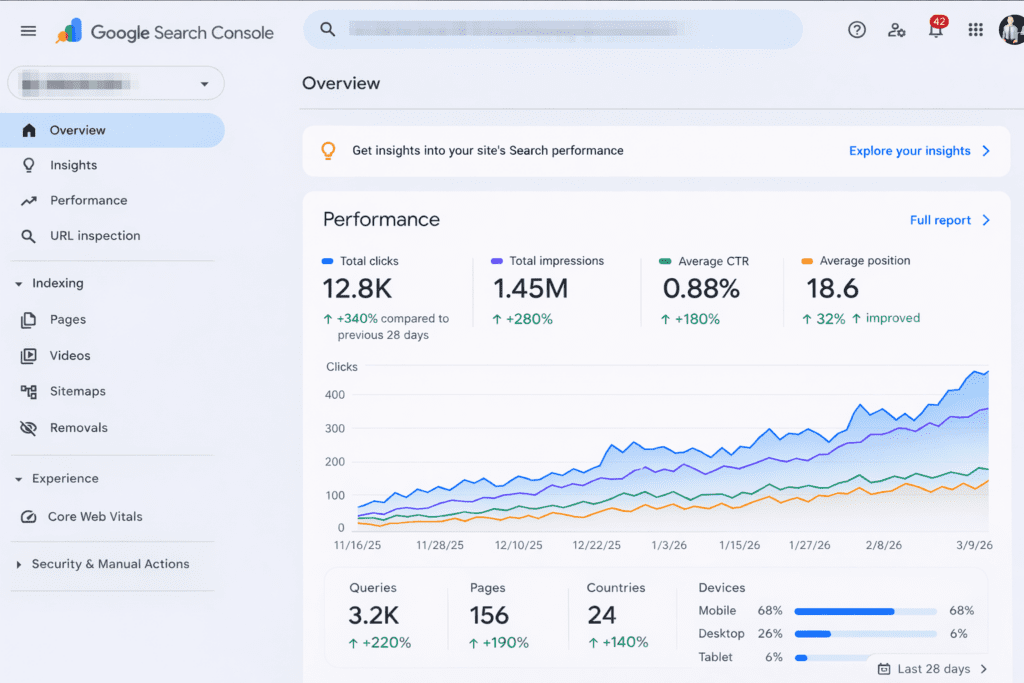1024x683 pixels.
Task: Click the 12.8K total clicks value
Action: (357, 289)
